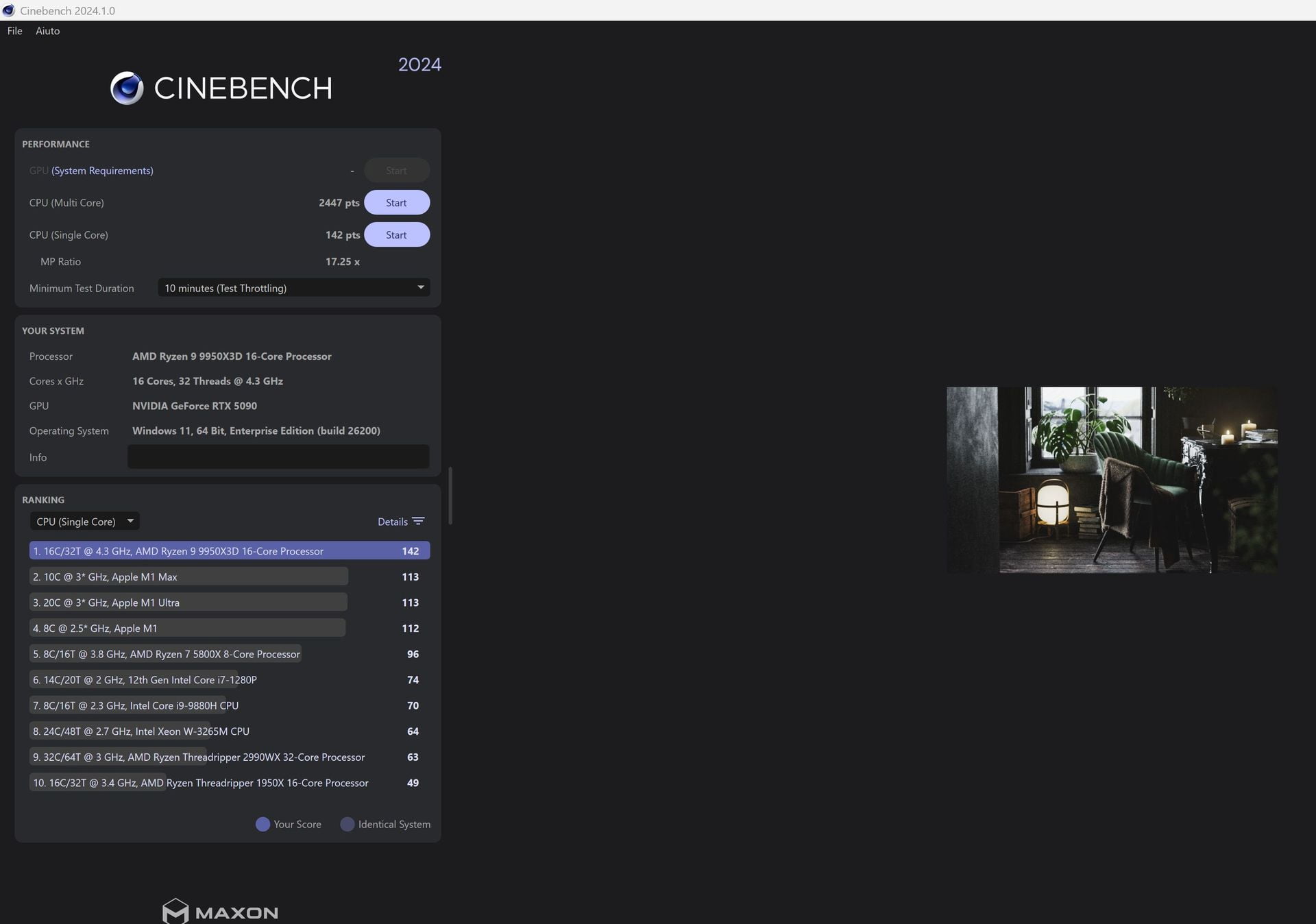Open the Aiuto menu
Screen dimensions: 1316x924
click(x=48, y=31)
